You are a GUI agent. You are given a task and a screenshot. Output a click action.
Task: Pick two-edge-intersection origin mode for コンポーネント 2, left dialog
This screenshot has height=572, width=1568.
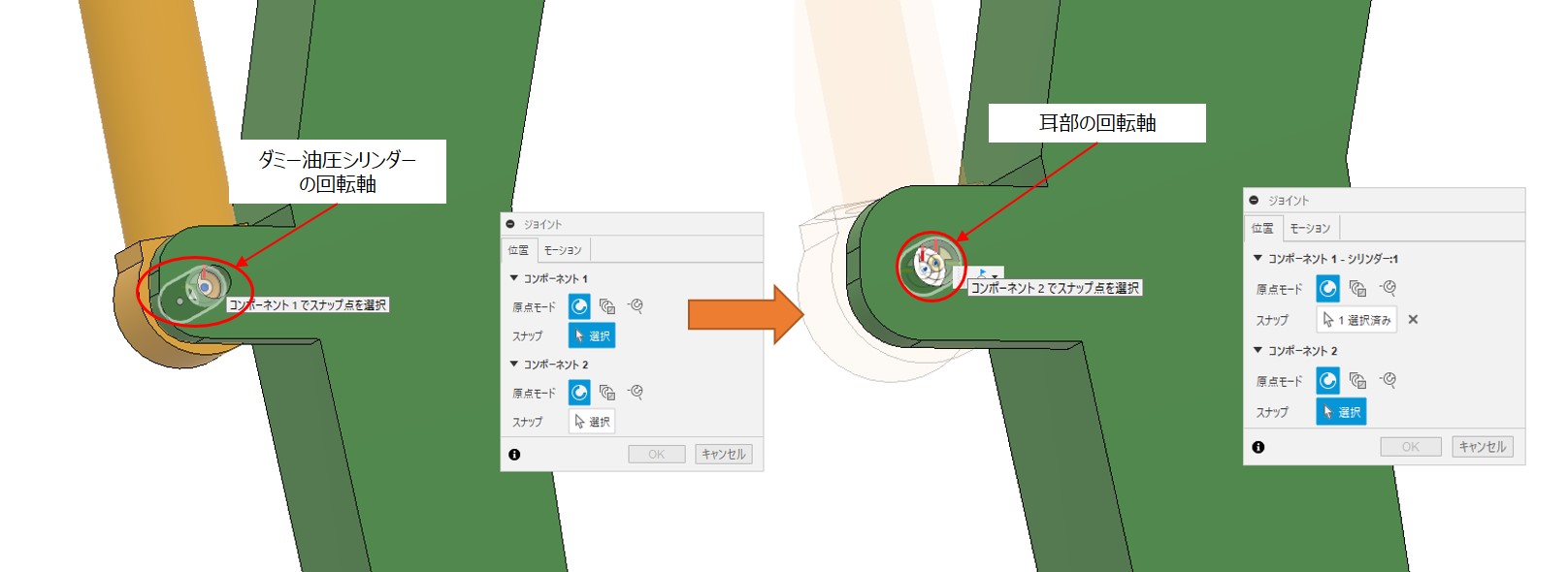tap(636, 392)
